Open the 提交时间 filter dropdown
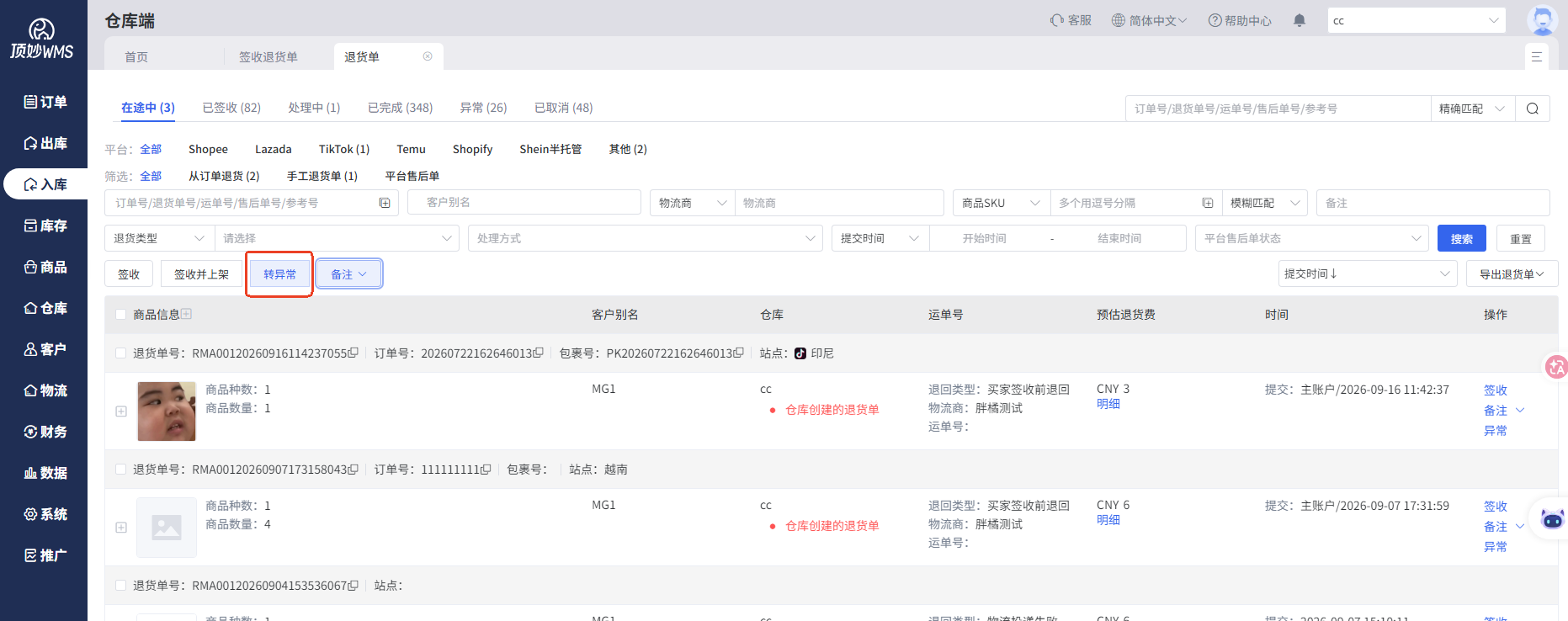This screenshot has height=621, width=1568. pos(880,238)
